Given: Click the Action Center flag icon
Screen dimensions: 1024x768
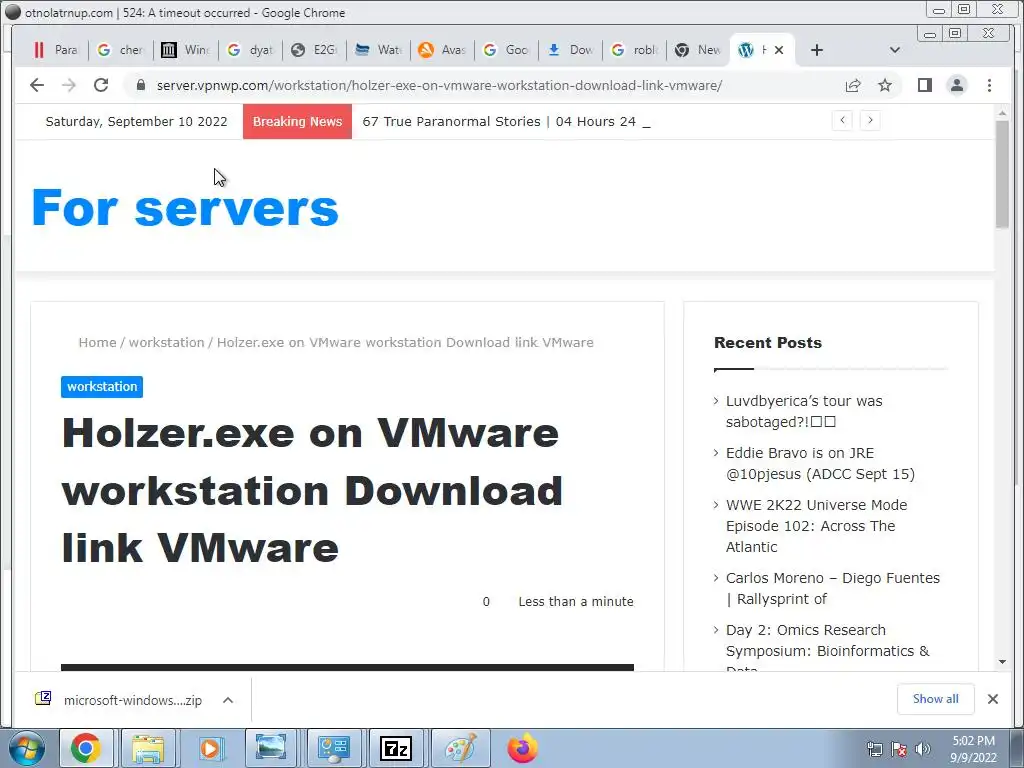Looking at the screenshot, I should 899,749.
